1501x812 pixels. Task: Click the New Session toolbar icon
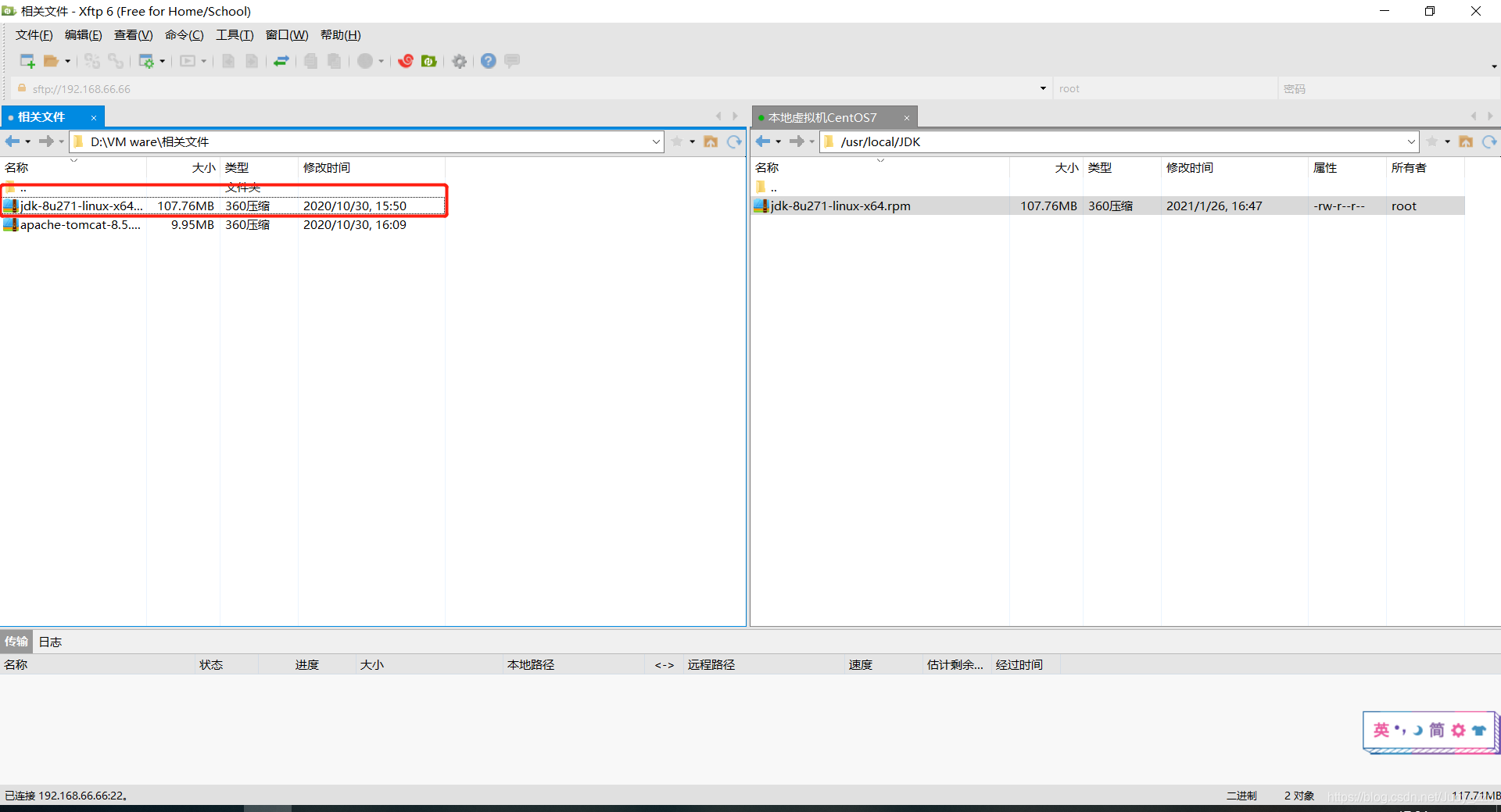pyautogui.click(x=27, y=61)
